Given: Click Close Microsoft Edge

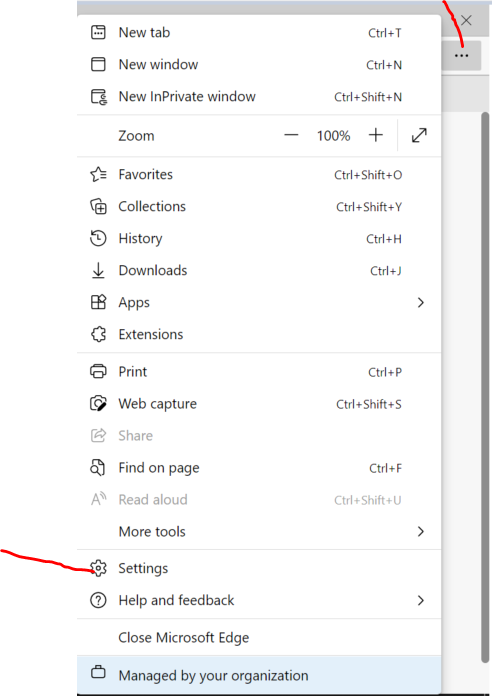Looking at the screenshot, I should tap(259, 638).
